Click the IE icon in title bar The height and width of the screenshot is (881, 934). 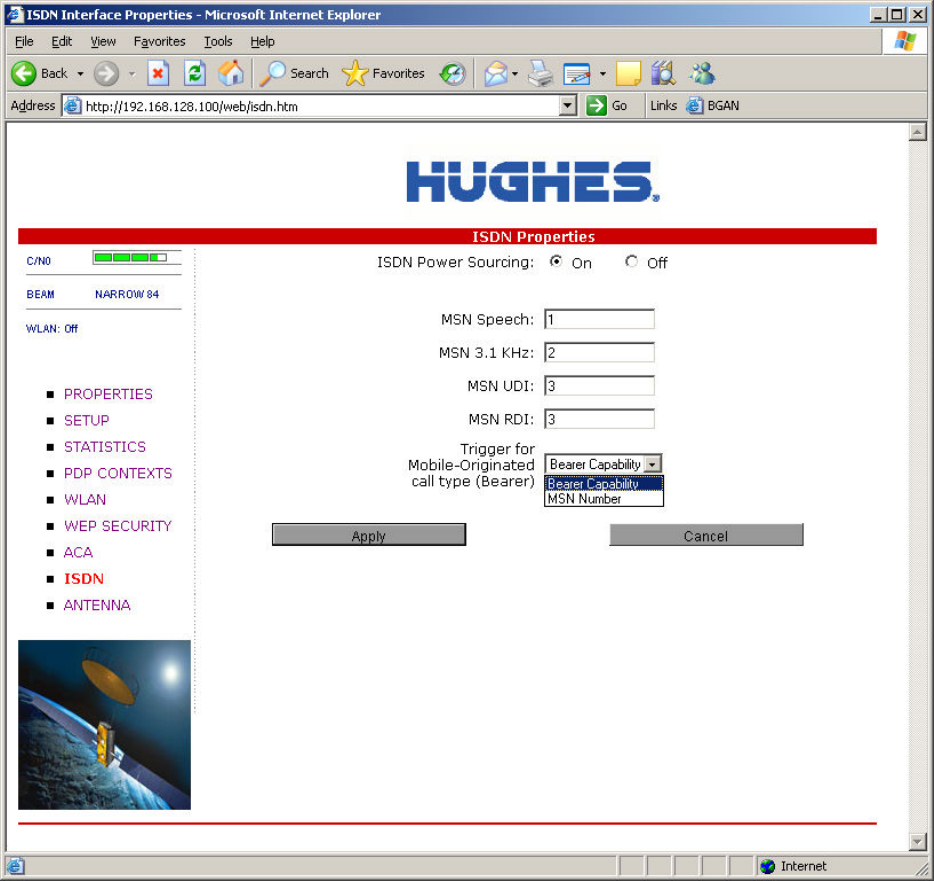click(14, 14)
